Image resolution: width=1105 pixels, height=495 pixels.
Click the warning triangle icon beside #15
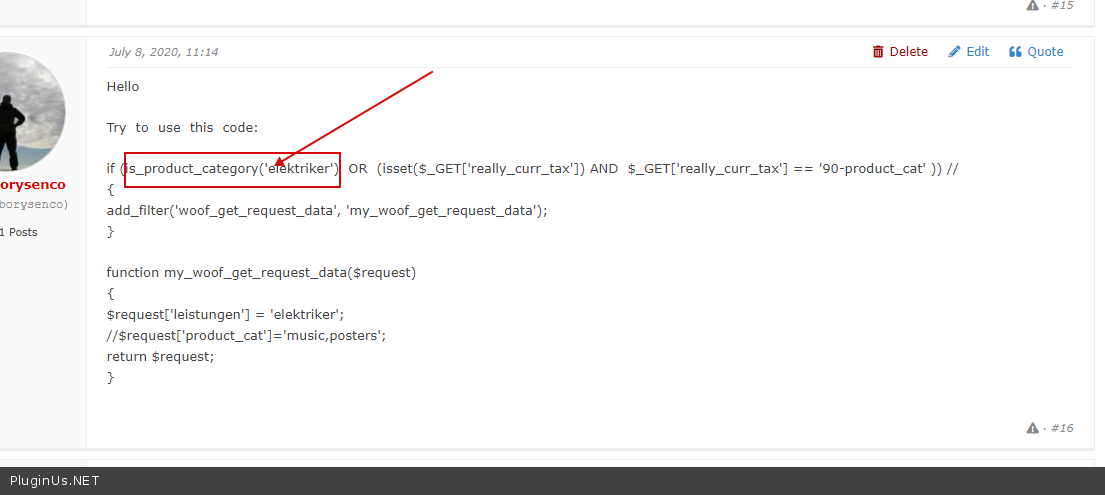tap(1032, 5)
